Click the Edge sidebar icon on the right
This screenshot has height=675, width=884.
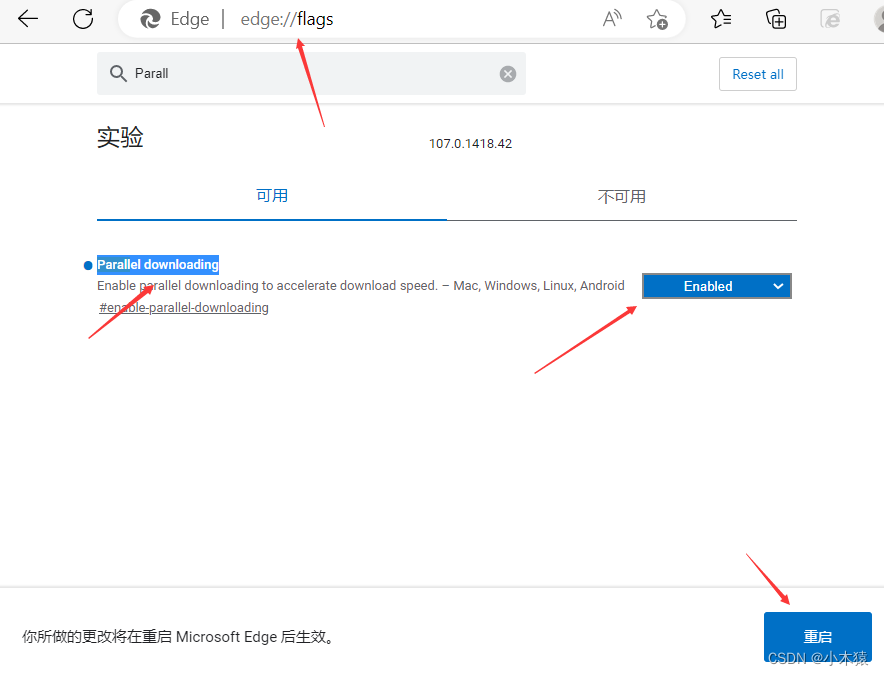[830, 18]
